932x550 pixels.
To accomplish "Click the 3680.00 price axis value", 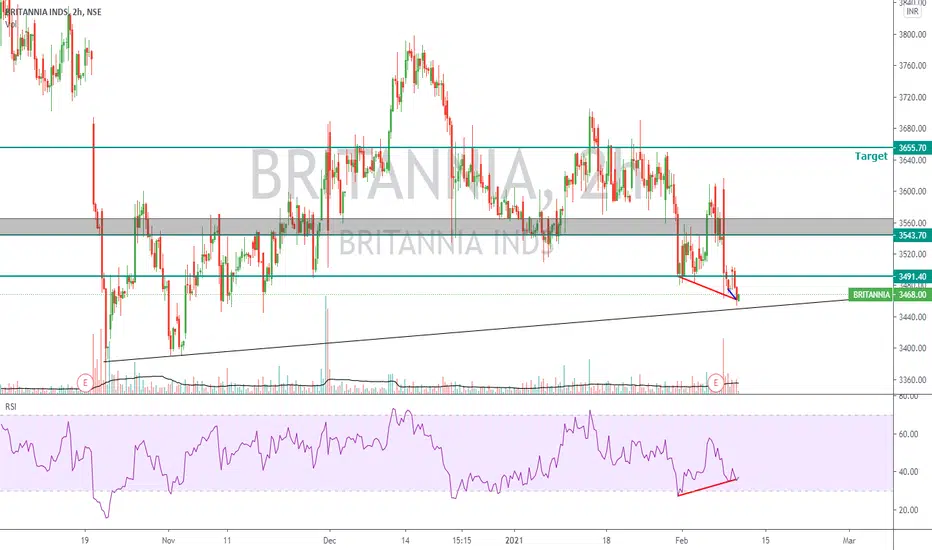I will tap(912, 128).
